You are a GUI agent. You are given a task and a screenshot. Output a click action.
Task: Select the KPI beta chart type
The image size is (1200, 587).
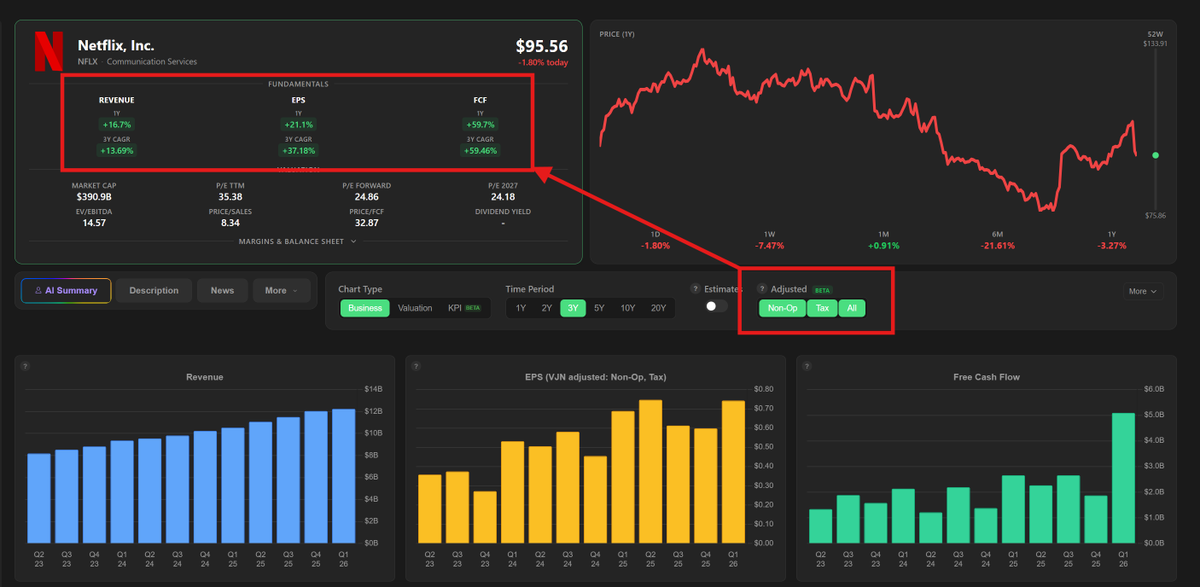464,308
